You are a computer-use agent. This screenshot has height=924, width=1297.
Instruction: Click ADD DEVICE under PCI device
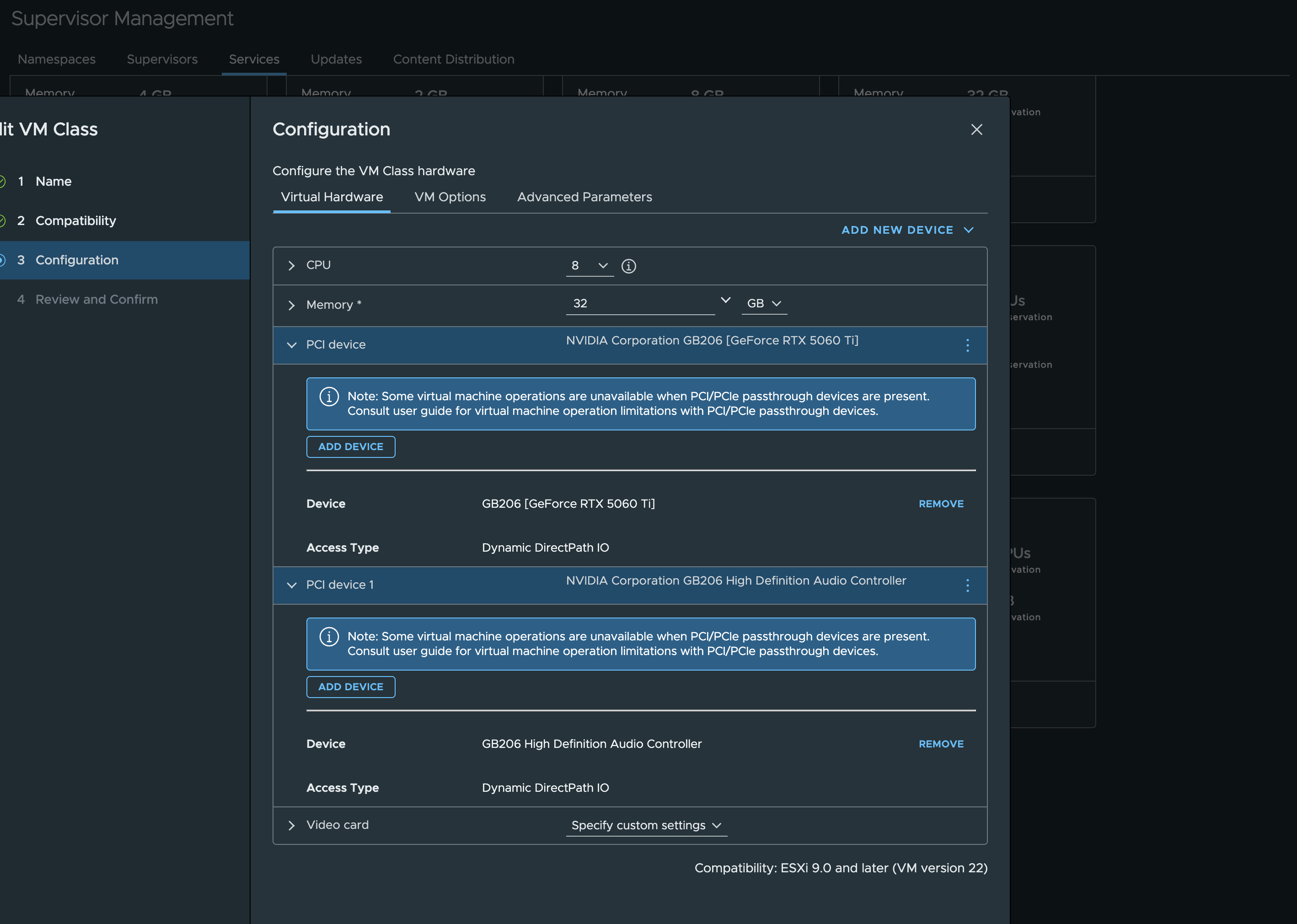350,446
